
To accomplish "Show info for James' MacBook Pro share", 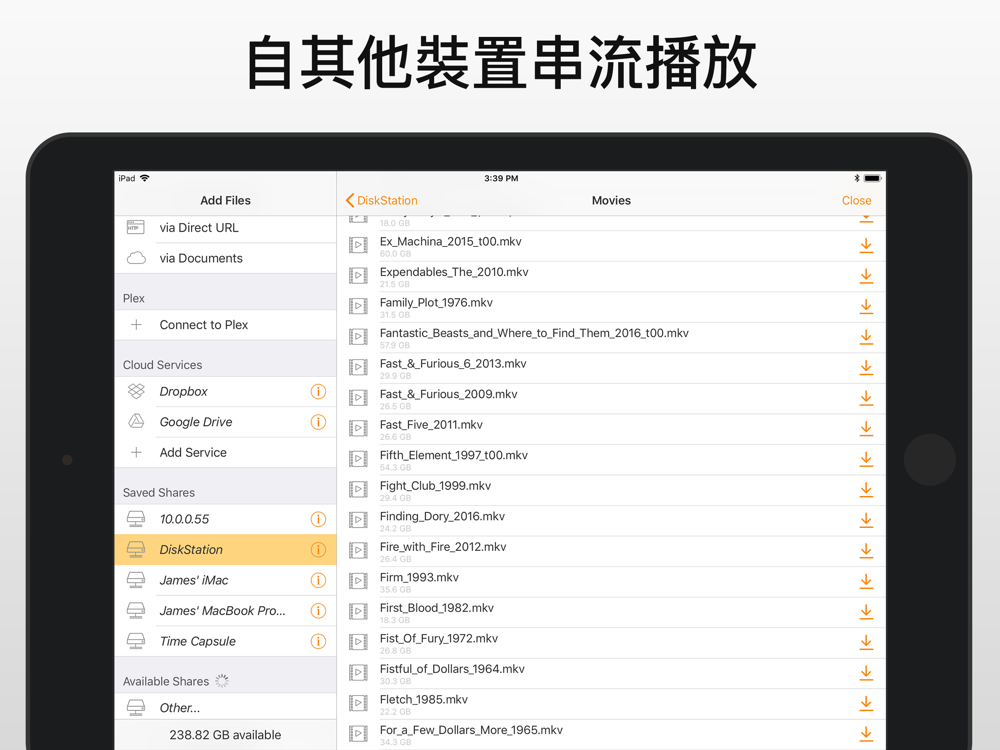I will click(x=318, y=611).
